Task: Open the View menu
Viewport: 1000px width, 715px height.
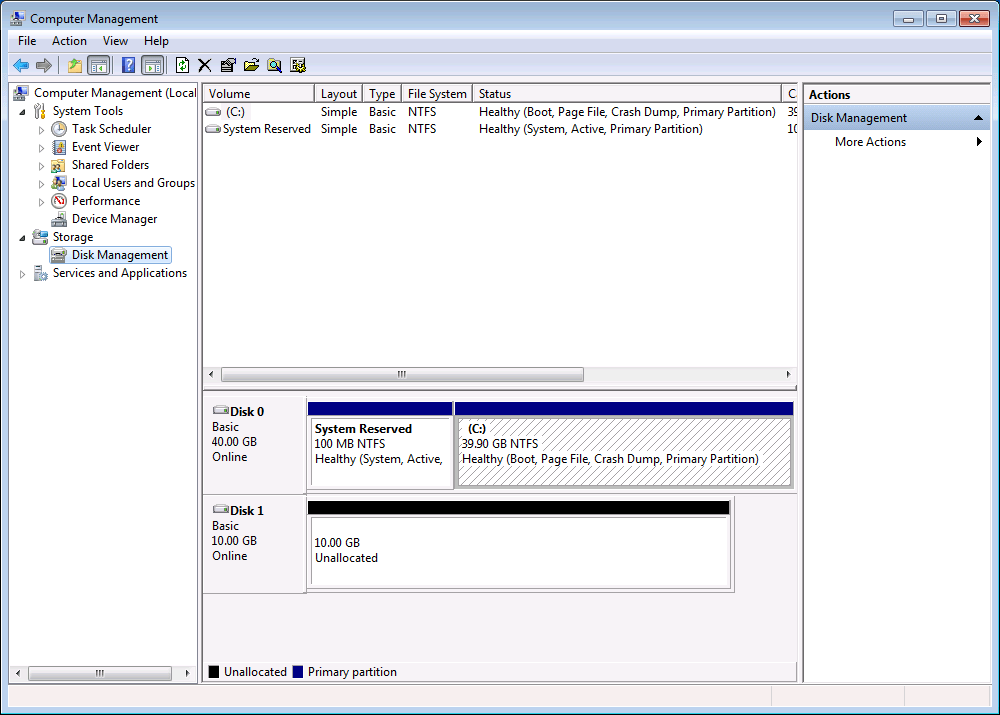Action: pyautogui.click(x=115, y=41)
